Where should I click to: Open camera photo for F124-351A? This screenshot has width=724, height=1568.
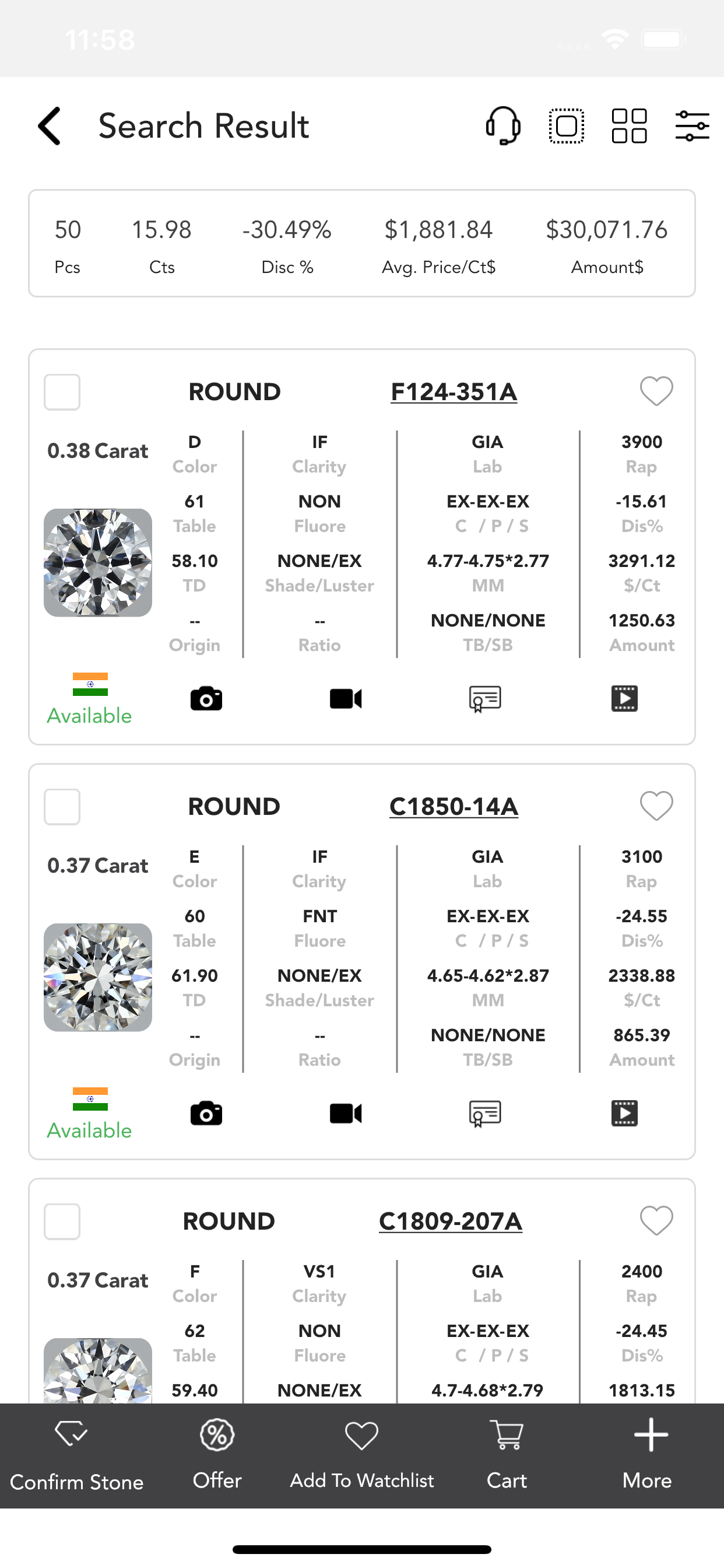click(x=206, y=698)
